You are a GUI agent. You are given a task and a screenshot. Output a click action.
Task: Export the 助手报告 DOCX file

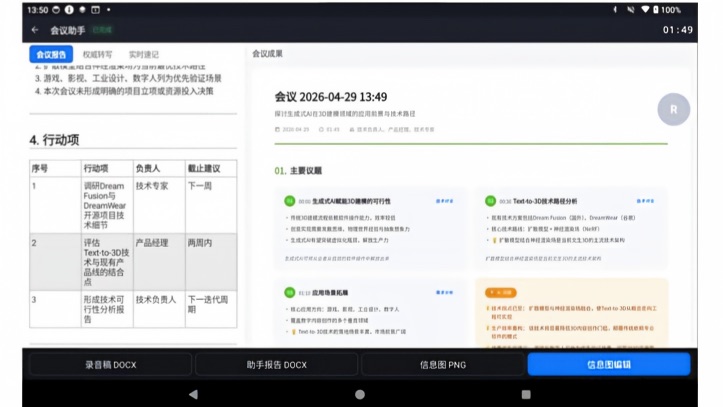276,365
